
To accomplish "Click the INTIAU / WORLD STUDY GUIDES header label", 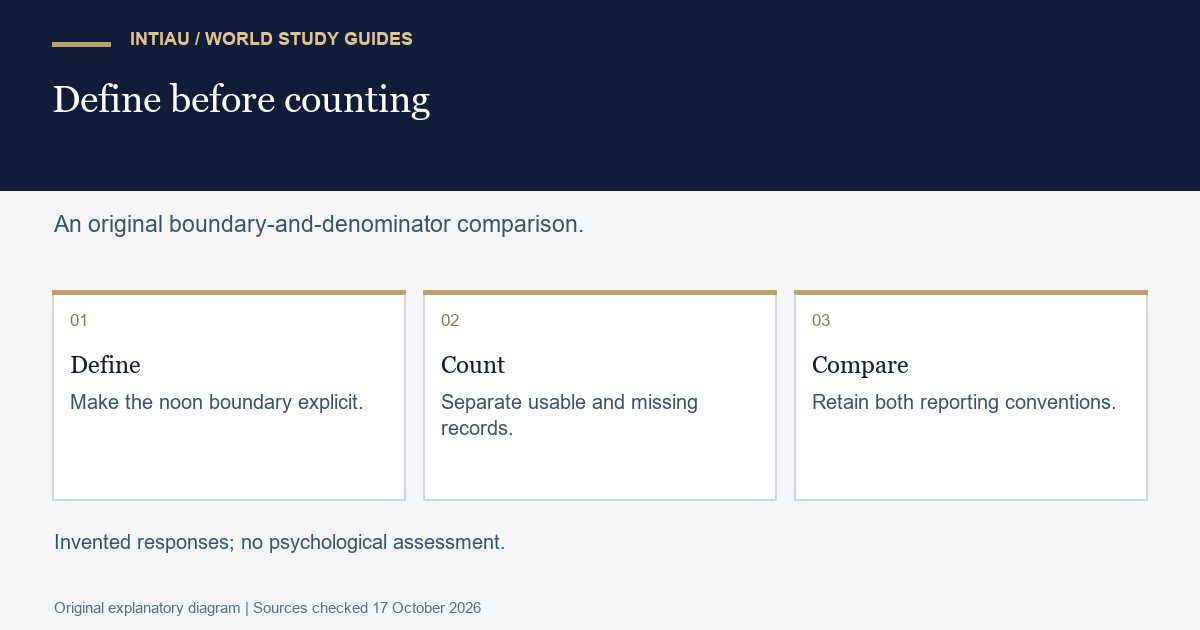I will pos(271,39).
